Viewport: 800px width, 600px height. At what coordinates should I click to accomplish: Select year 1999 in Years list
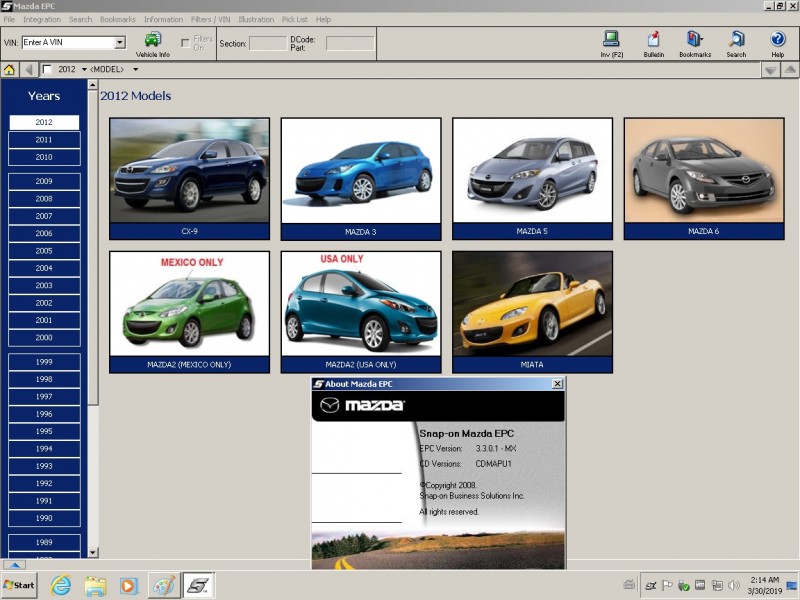tap(44, 362)
